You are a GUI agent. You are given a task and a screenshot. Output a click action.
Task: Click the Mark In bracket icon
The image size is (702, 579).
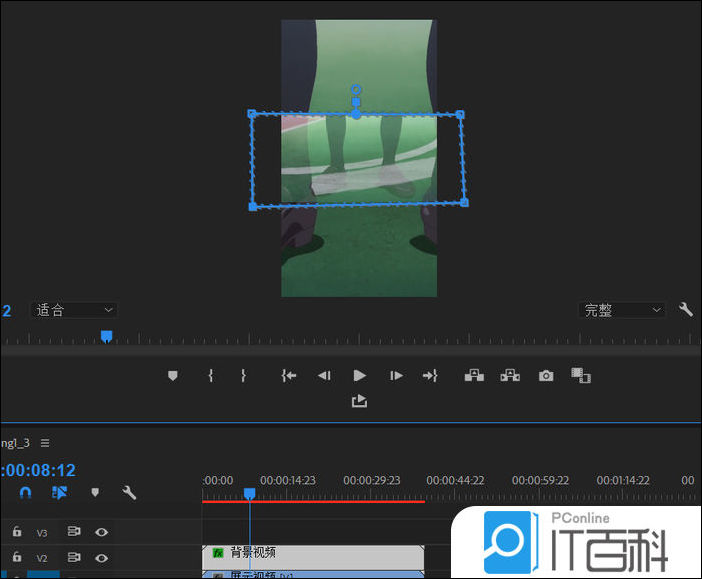[x=210, y=375]
